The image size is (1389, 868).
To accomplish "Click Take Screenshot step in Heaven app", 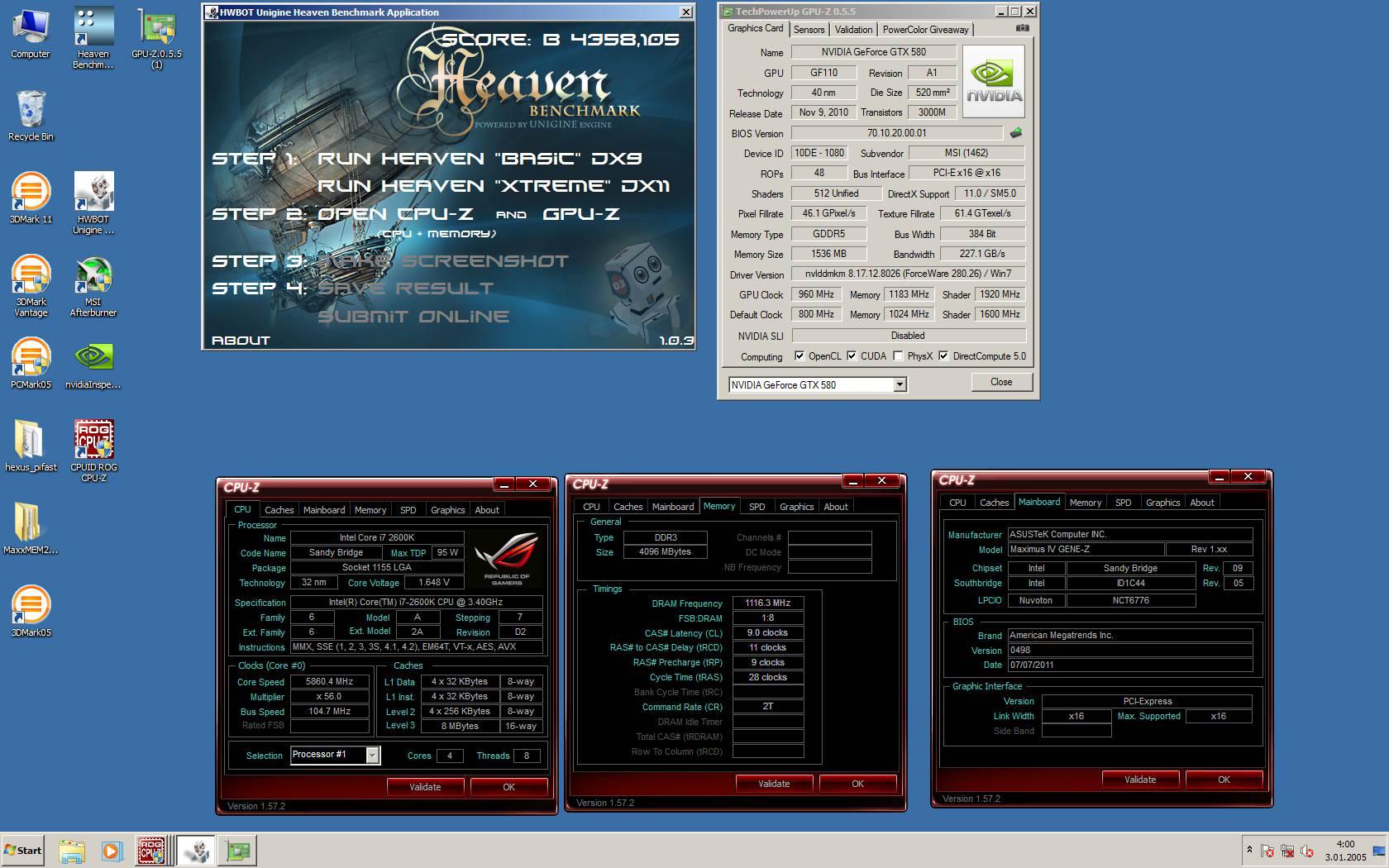I will [443, 261].
